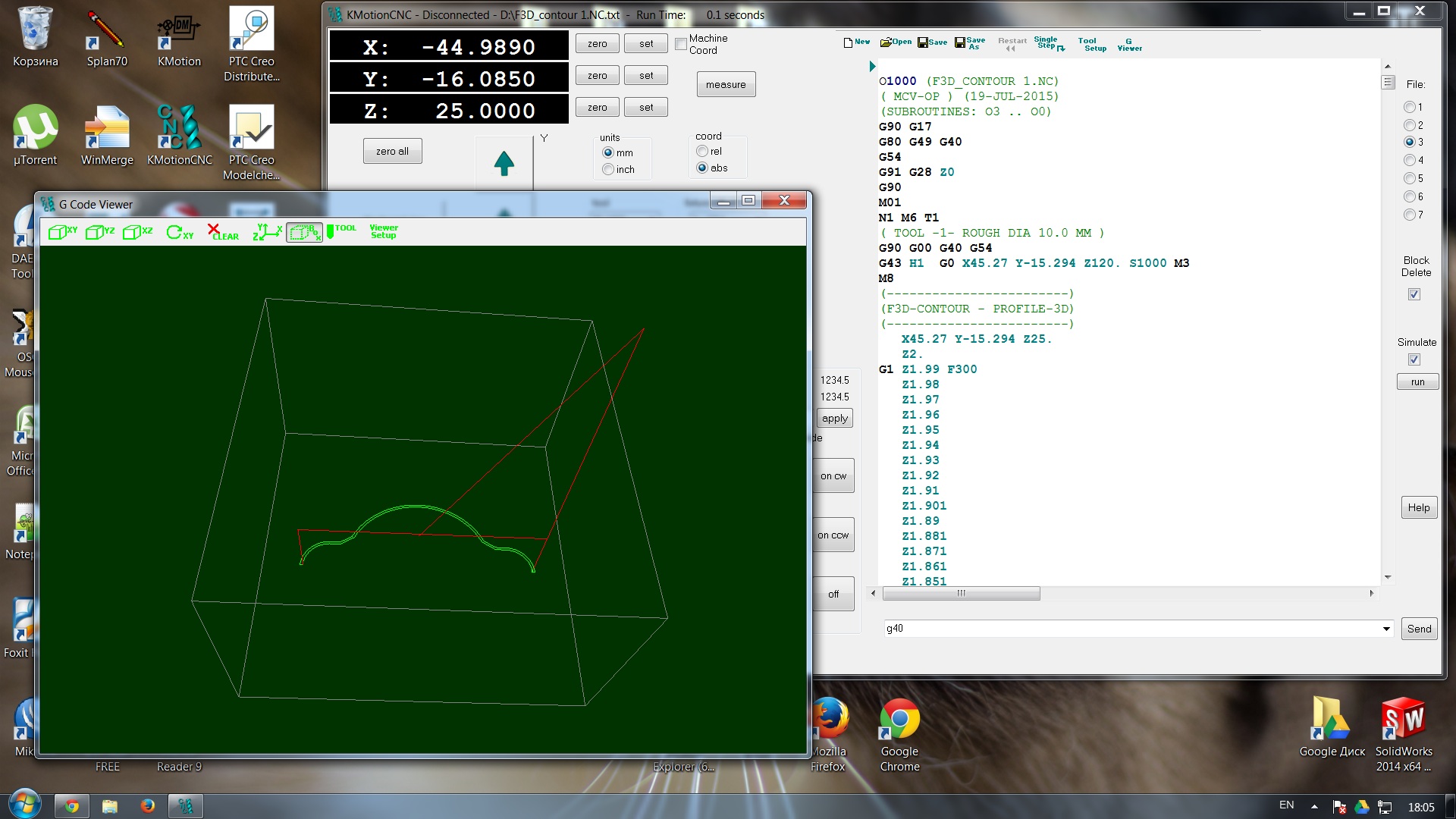Screen dimensions: 1456x819
Task: Open Tool Setup from toolbar
Action: [1091, 44]
